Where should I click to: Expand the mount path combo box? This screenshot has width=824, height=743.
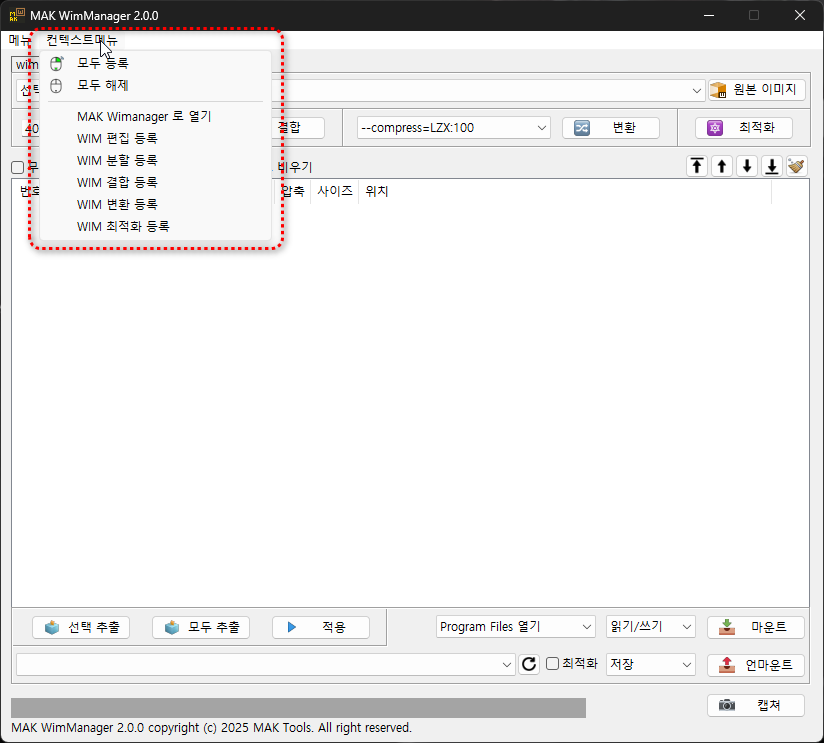[507, 665]
